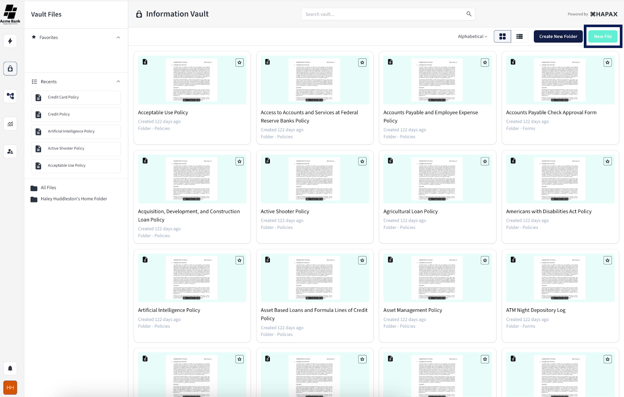Image resolution: width=624 pixels, height=397 pixels.
Task: Star the Accounts Payable Employee Expense card
Action: coord(485,62)
